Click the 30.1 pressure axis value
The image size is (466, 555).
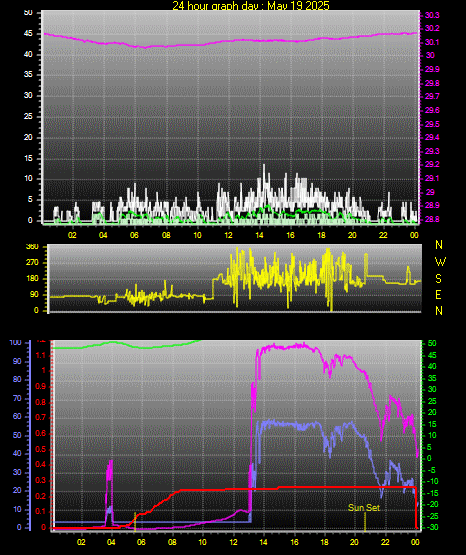point(432,42)
